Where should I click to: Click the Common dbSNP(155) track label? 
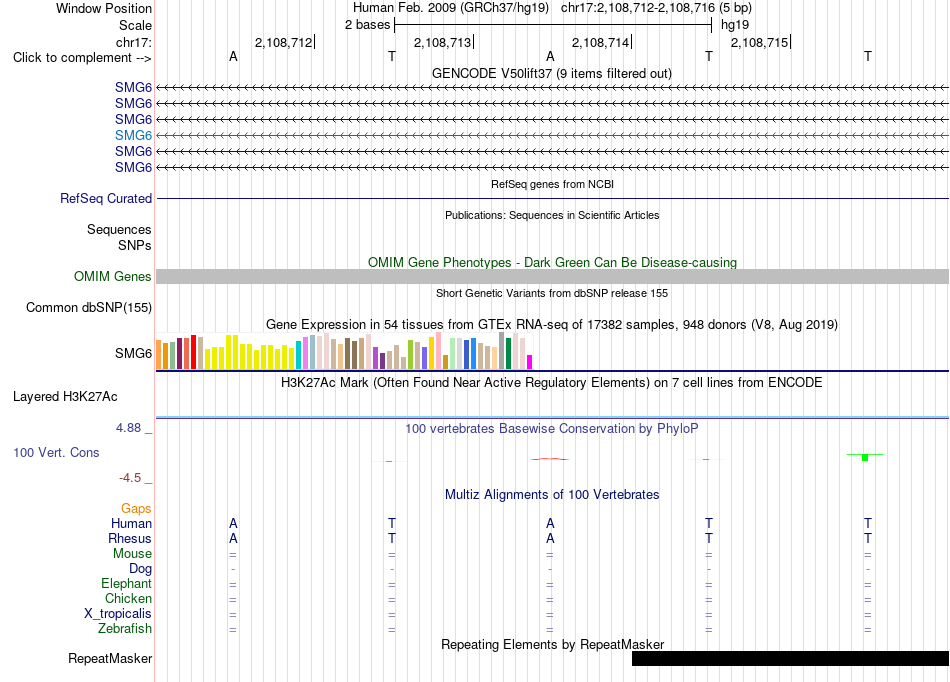[89, 308]
